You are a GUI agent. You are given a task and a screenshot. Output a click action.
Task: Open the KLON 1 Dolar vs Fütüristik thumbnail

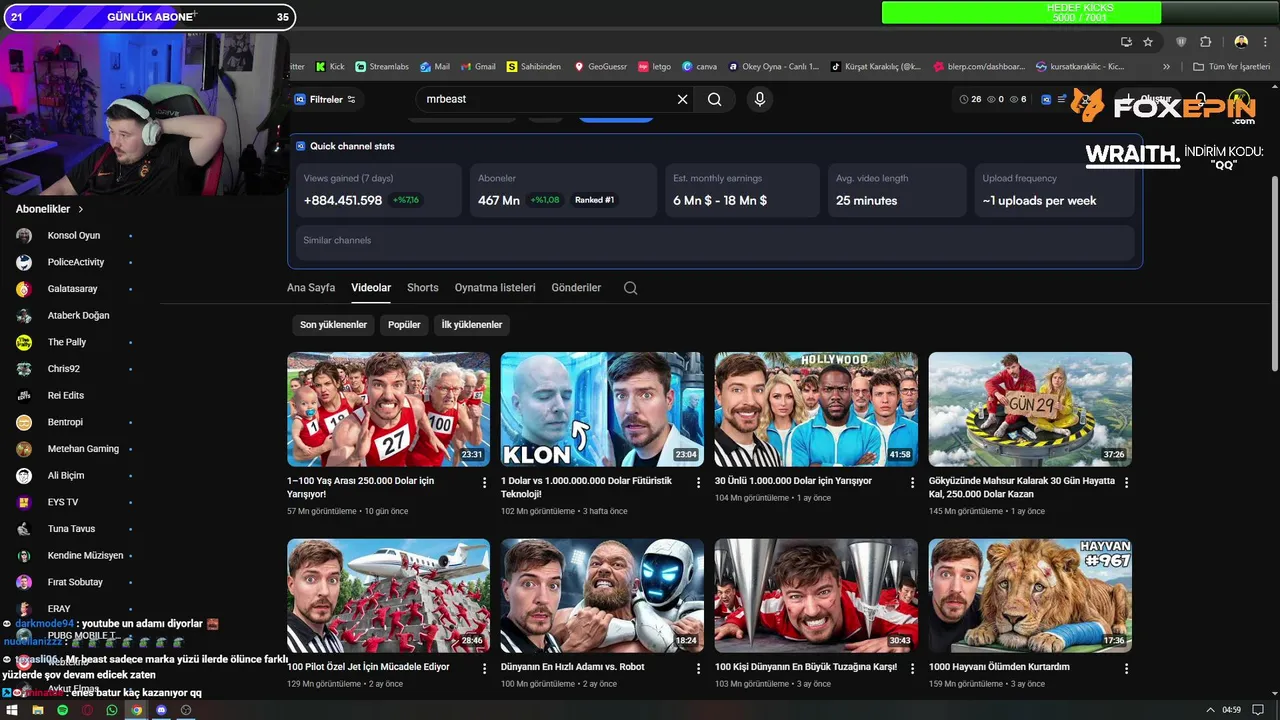[x=602, y=409]
